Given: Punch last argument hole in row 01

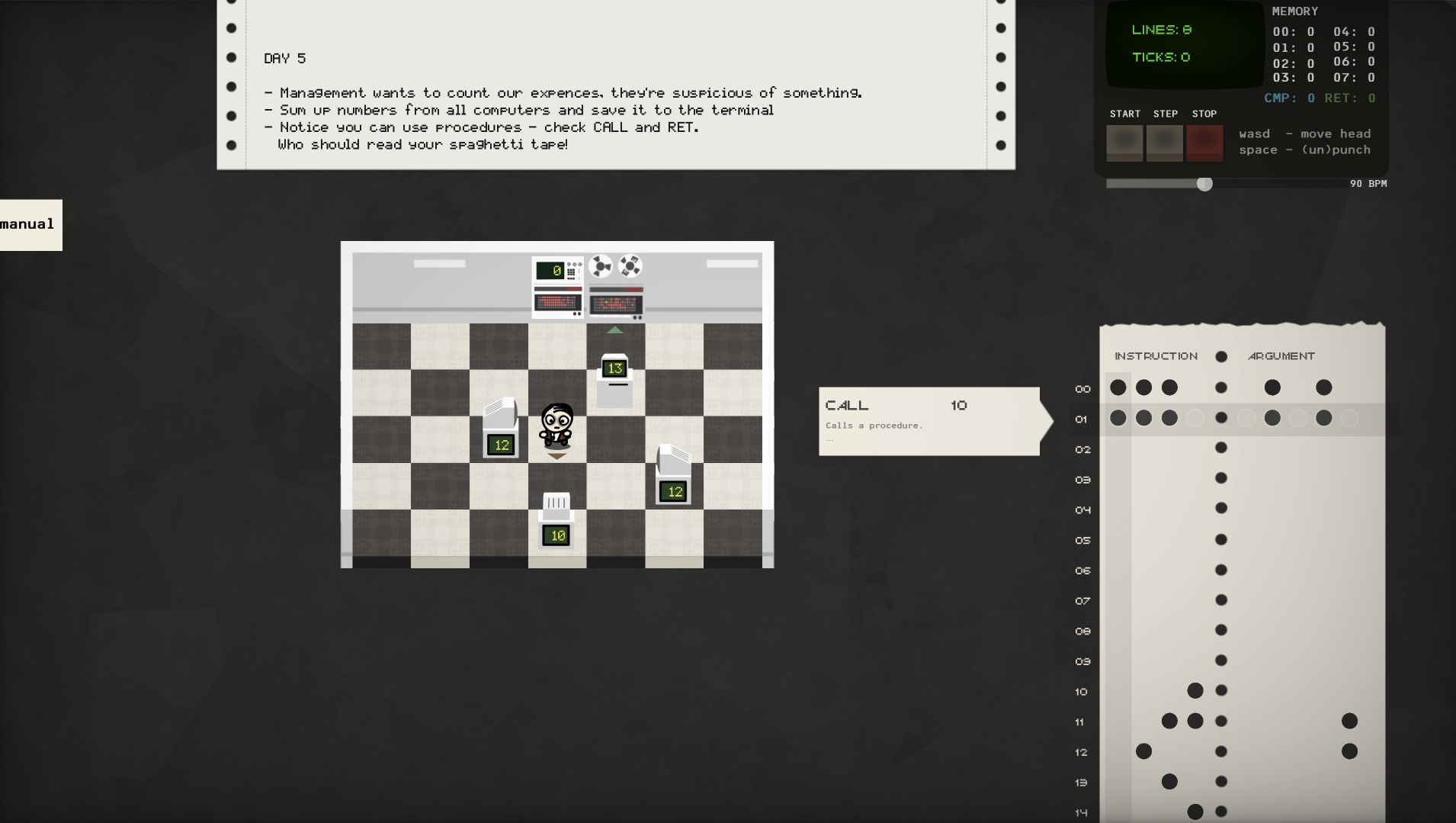Looking at the screenshot, I should point(1349,418).
